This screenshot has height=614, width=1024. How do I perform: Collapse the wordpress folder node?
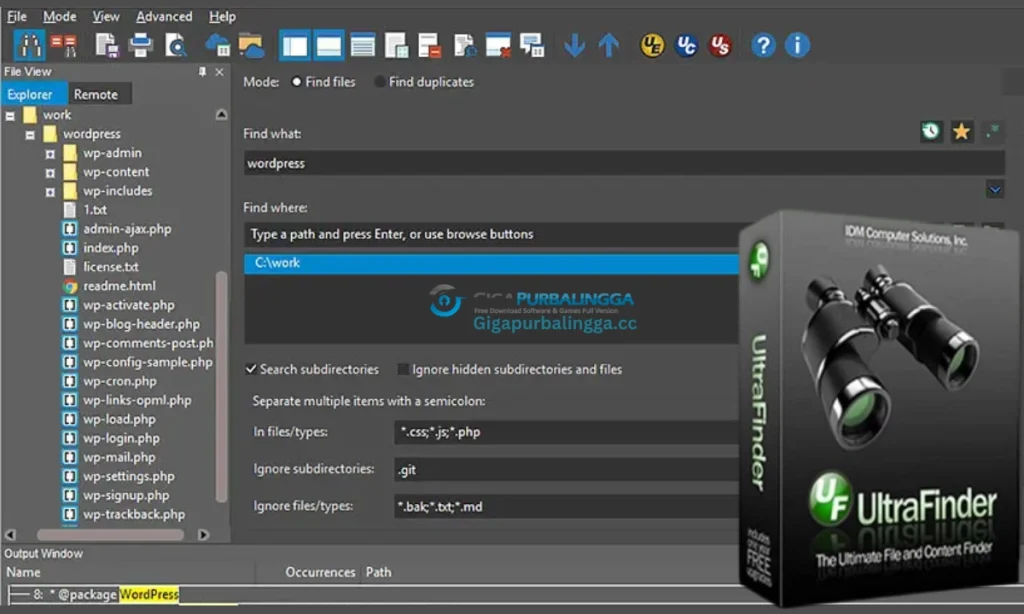30,135
